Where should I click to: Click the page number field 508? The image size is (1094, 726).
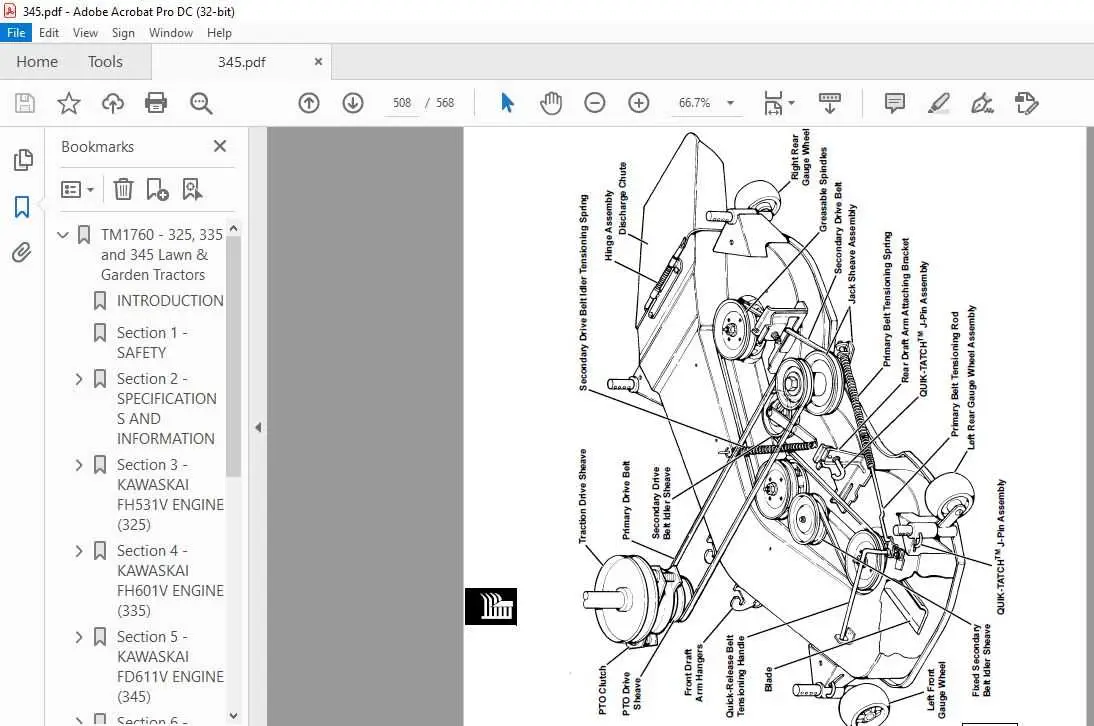402,103
